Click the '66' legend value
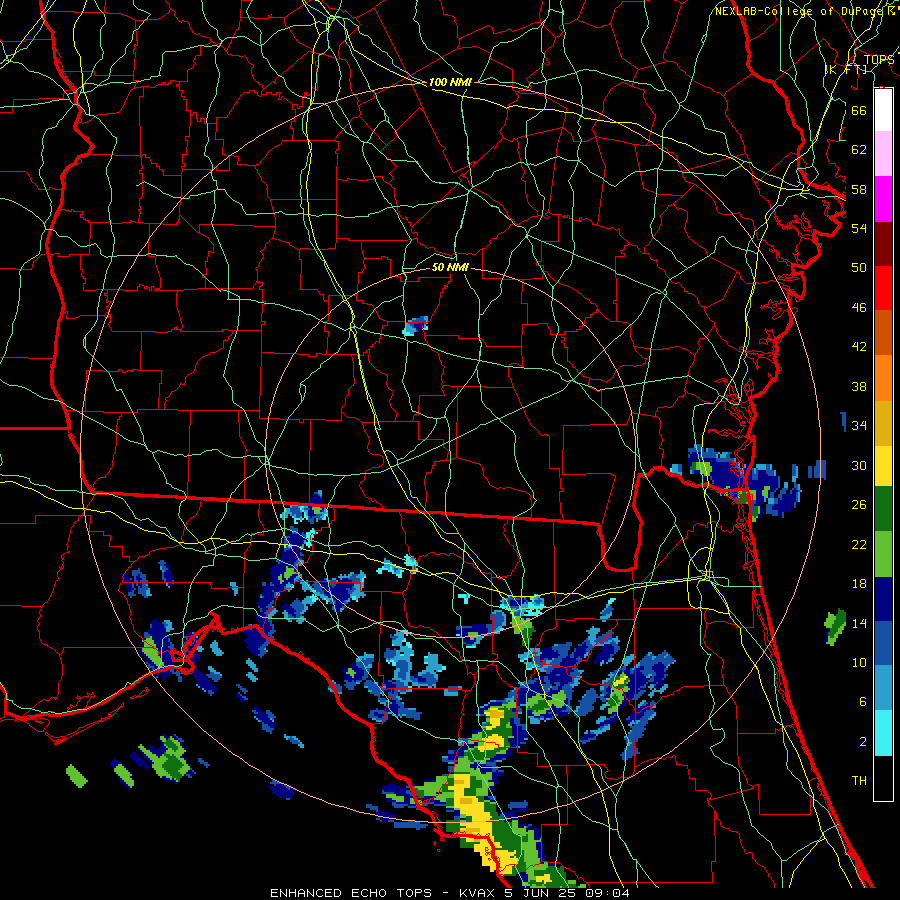Viewport: 900px width, 900px height. pos(859,110)
